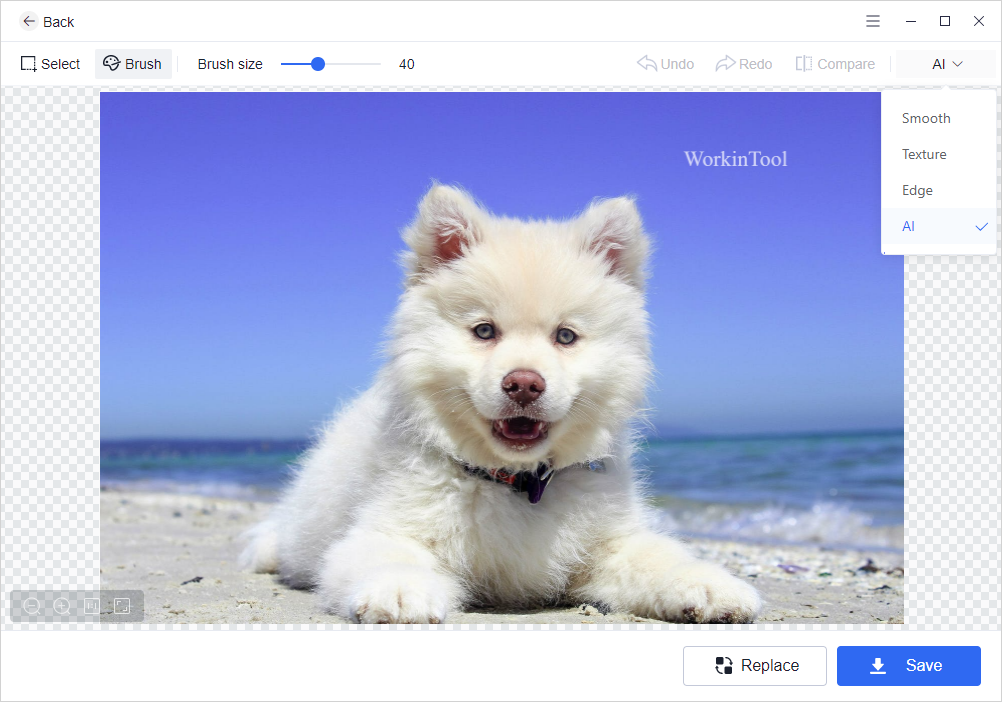Fit the image to the window

tap(122, 606)
